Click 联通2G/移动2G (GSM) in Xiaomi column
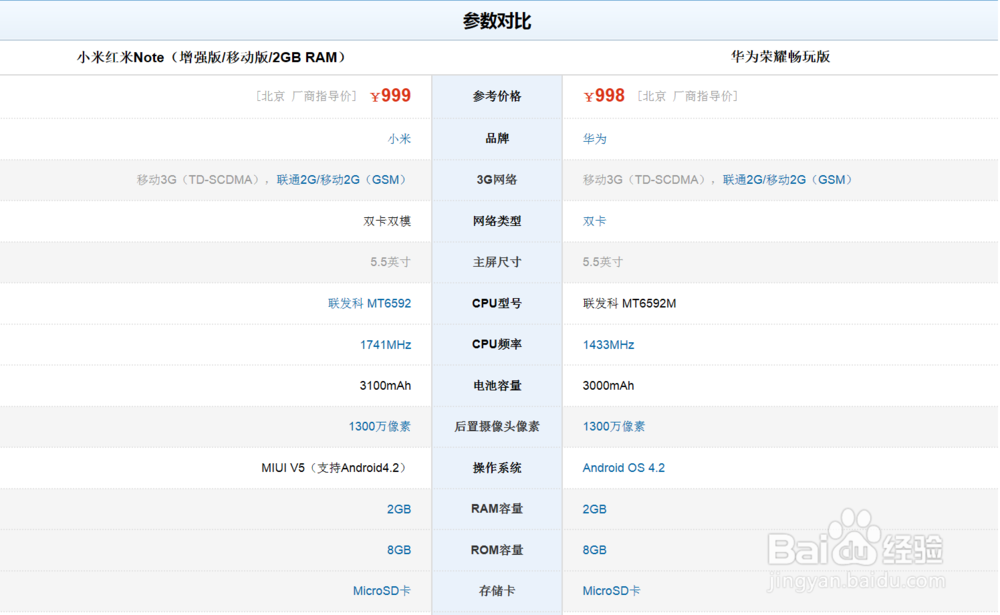This screenshot has height=615, width=1000. (x=344, y=180)
